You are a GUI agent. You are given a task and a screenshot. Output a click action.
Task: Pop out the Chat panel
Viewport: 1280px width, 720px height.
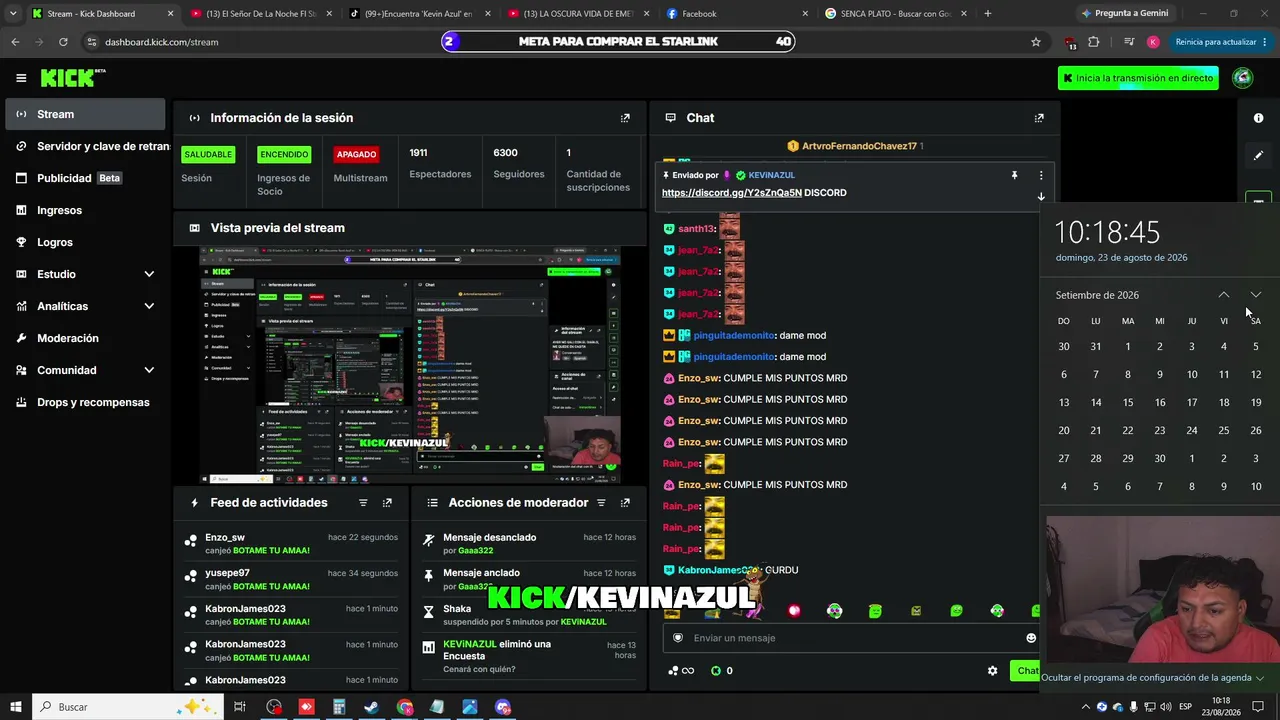1039,118
